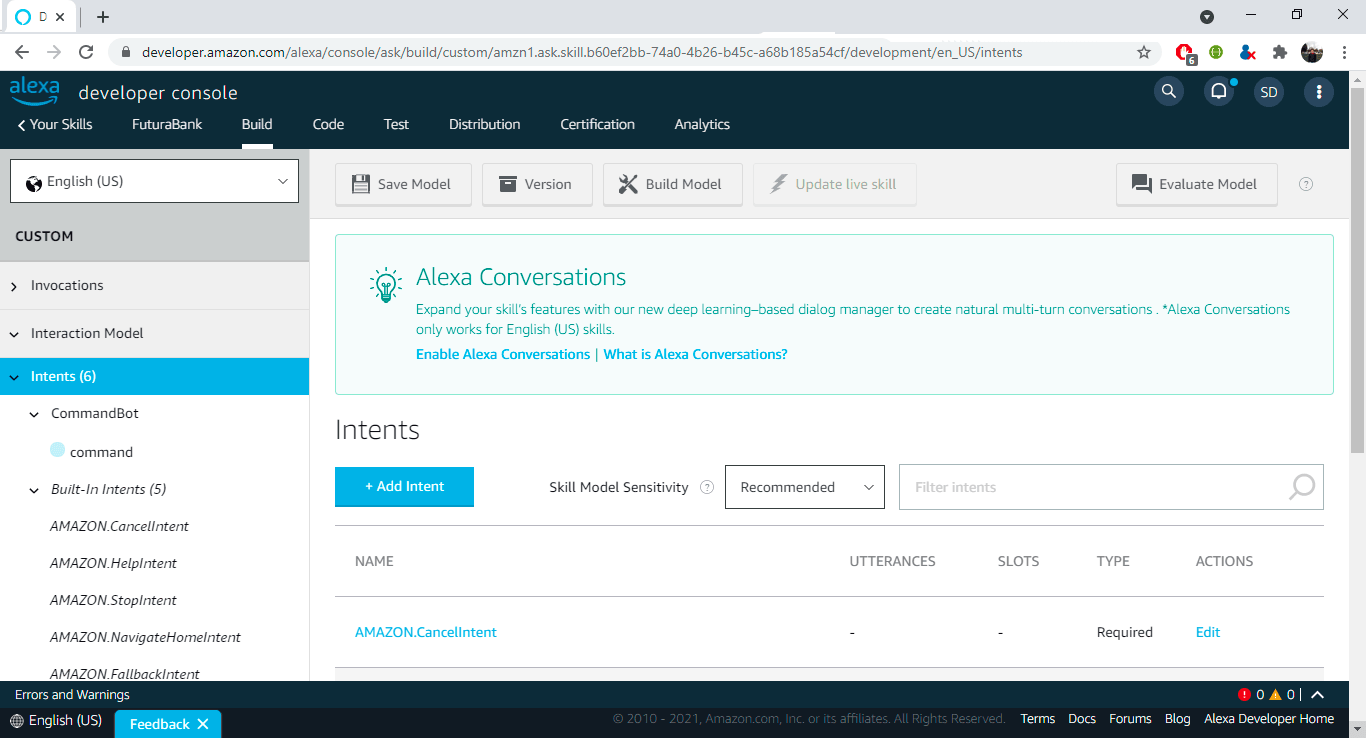Open the browser Extensions puzzle icon
1366x738 pixels.
(1279, 52)
